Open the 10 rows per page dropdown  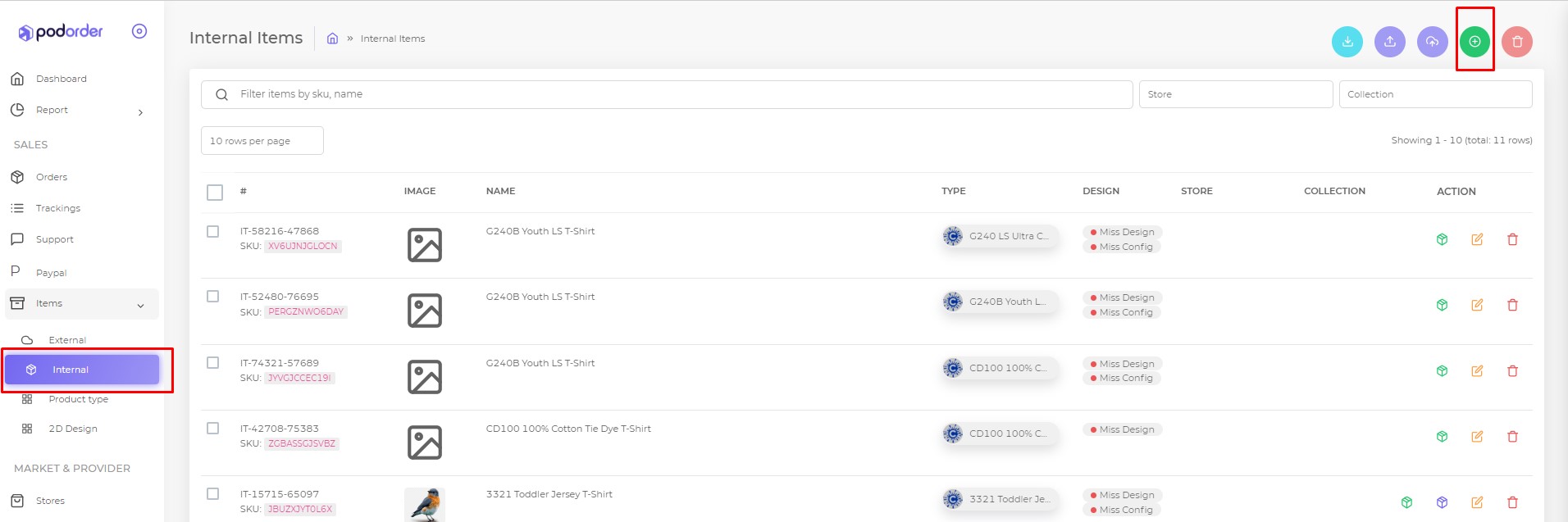pyautogui.click(x=262, y=141)
